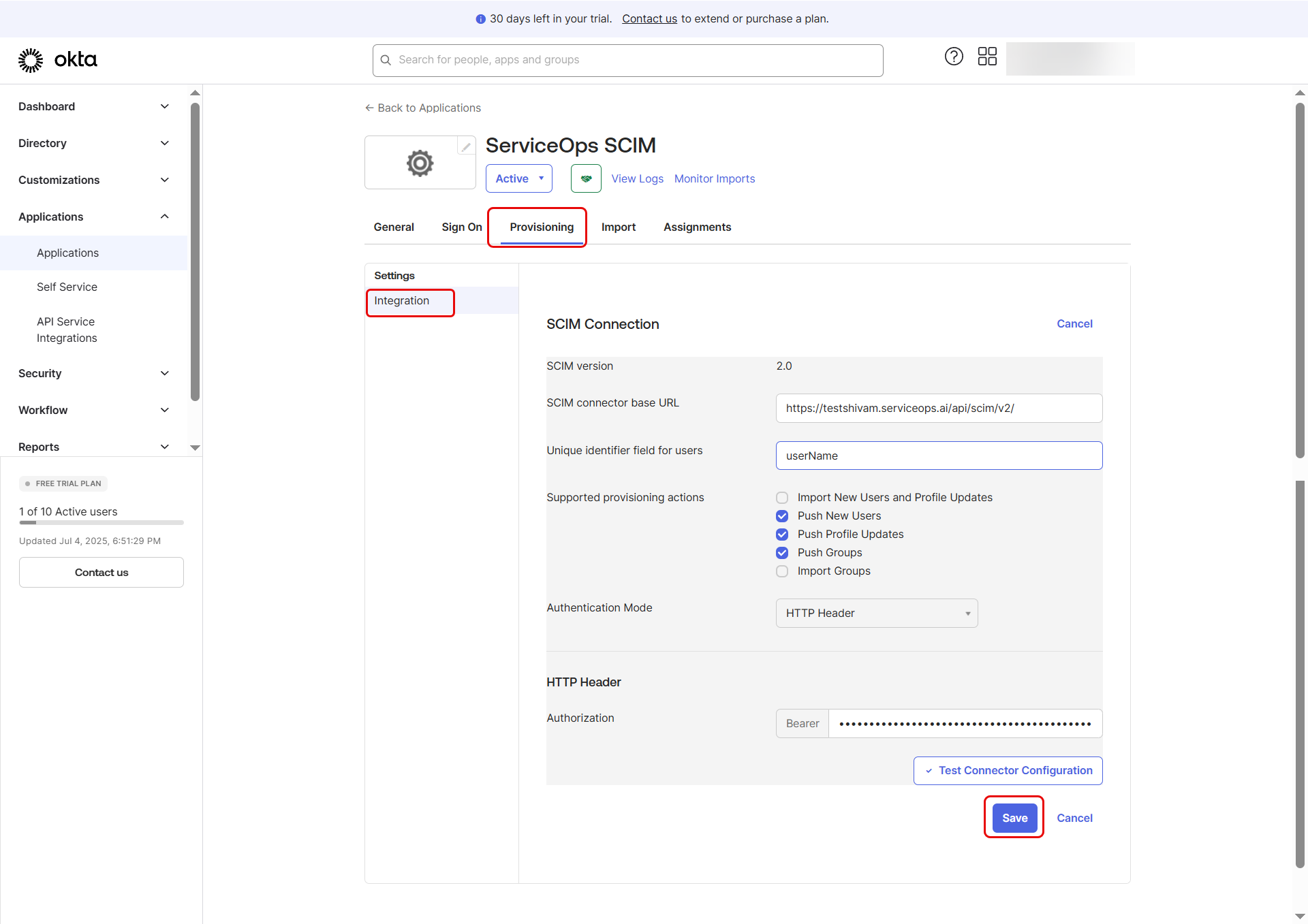Image resolution: width=1308 pixels, height=924 pixels.
Task: Check the Import Groups checkbox
Action: click(x=782, y=571)
